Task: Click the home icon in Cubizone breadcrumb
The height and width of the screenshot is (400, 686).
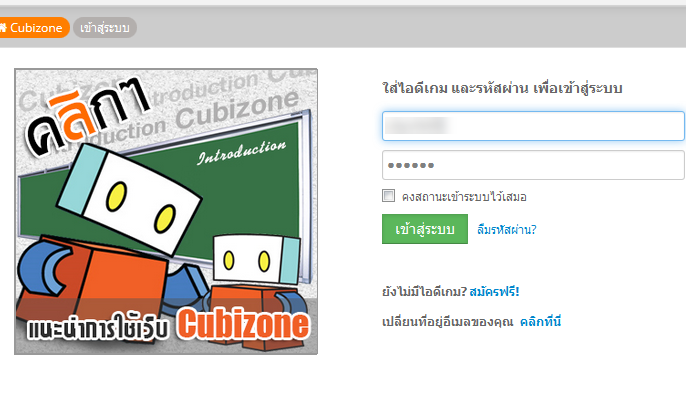Action: pos(3,28)
